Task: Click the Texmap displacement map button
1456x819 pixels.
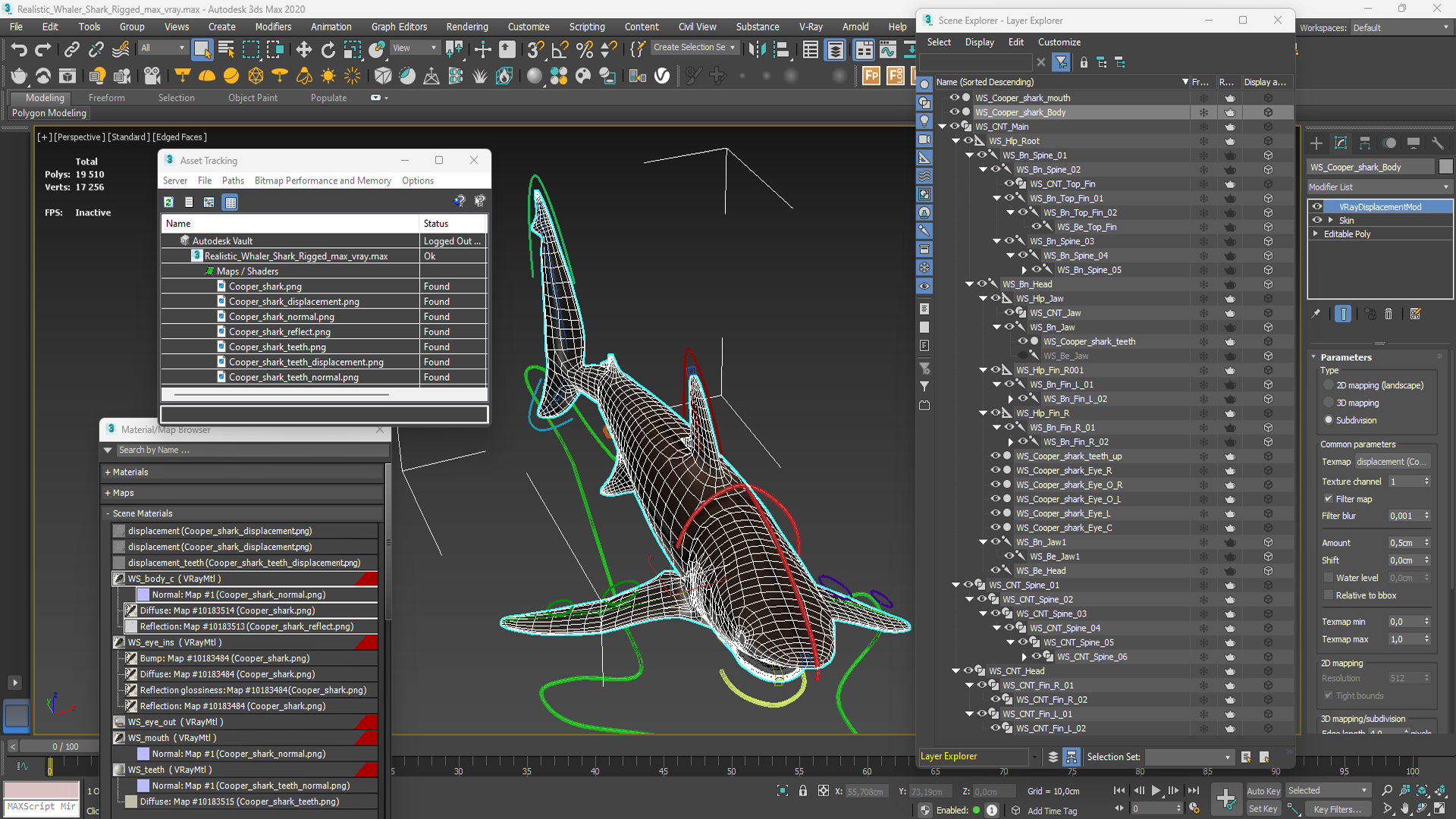Action: pyautogui.click(x=1392, y=462)
